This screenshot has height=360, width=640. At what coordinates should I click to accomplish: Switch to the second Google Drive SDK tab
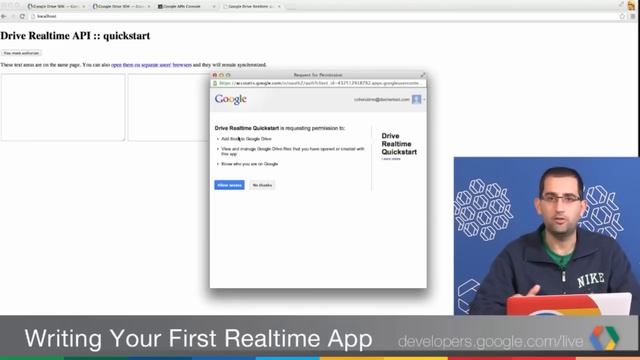click(x=121, y=7)
